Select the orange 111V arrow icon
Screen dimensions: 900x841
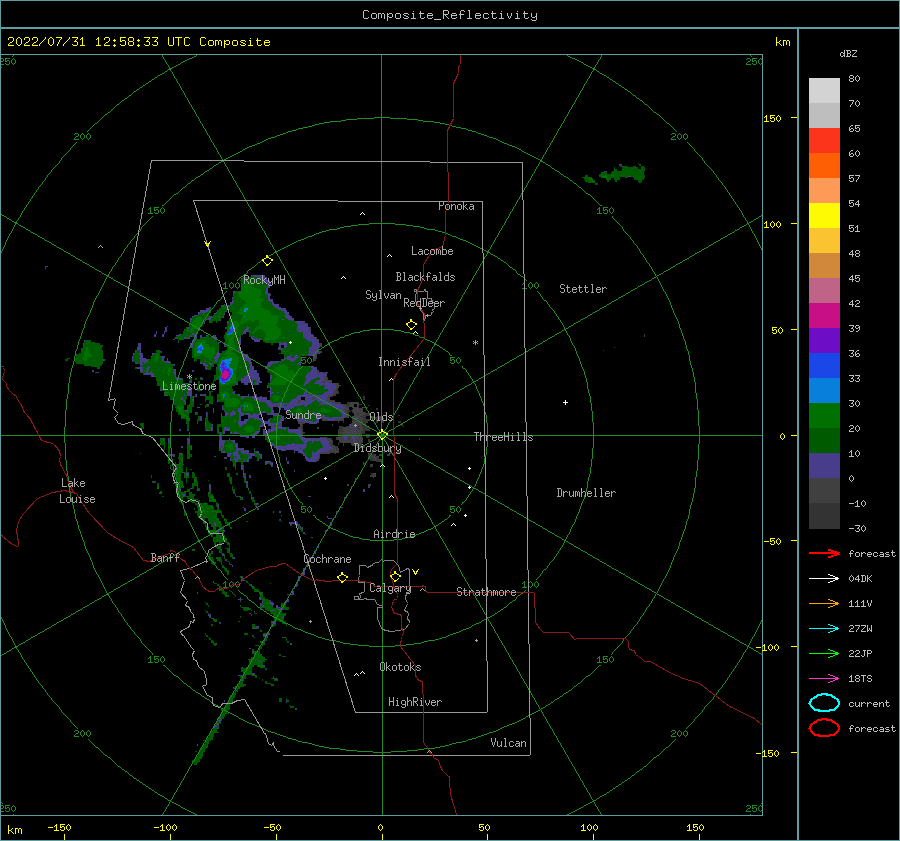click(824, 603)
